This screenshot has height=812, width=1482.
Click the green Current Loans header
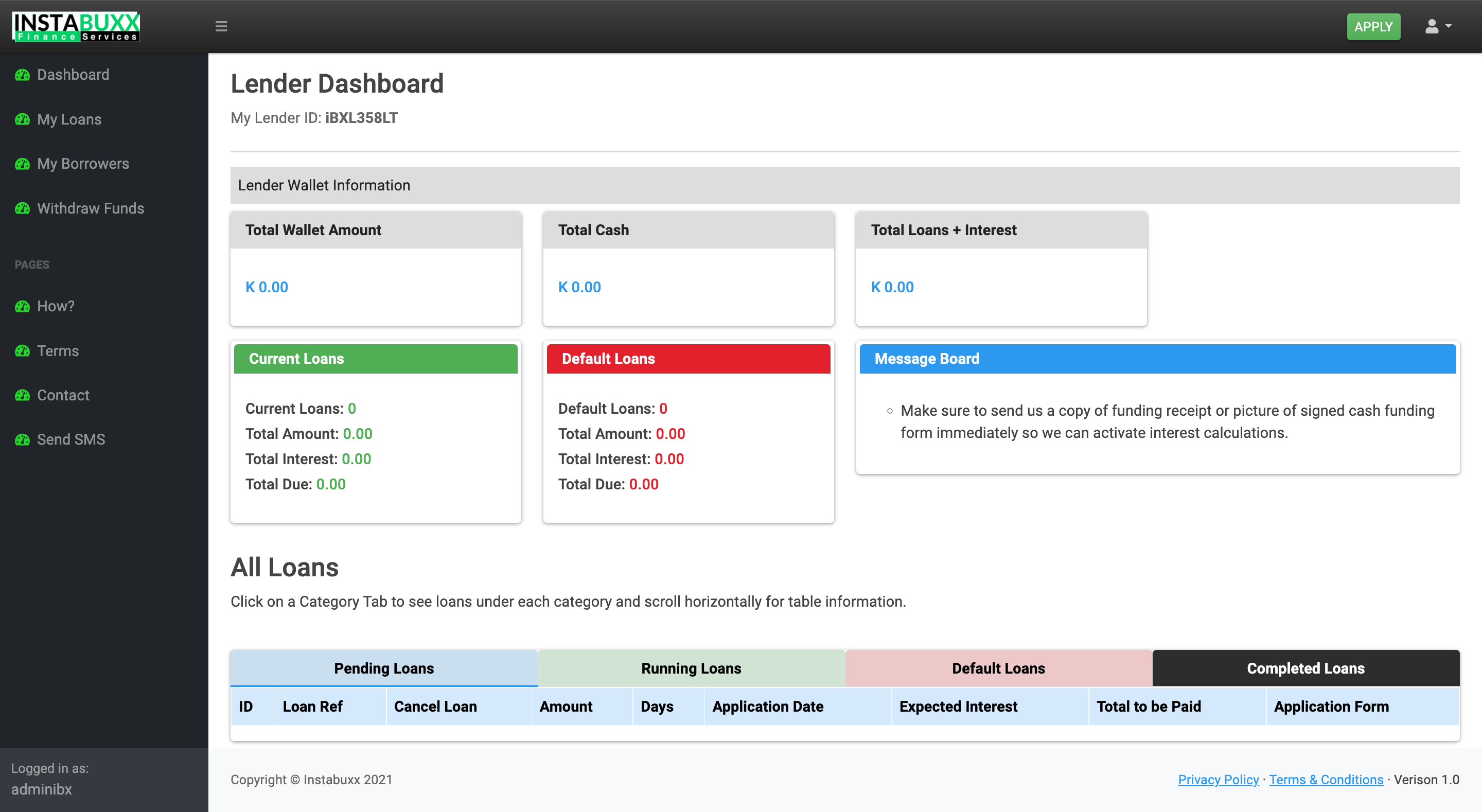point(376,359)
